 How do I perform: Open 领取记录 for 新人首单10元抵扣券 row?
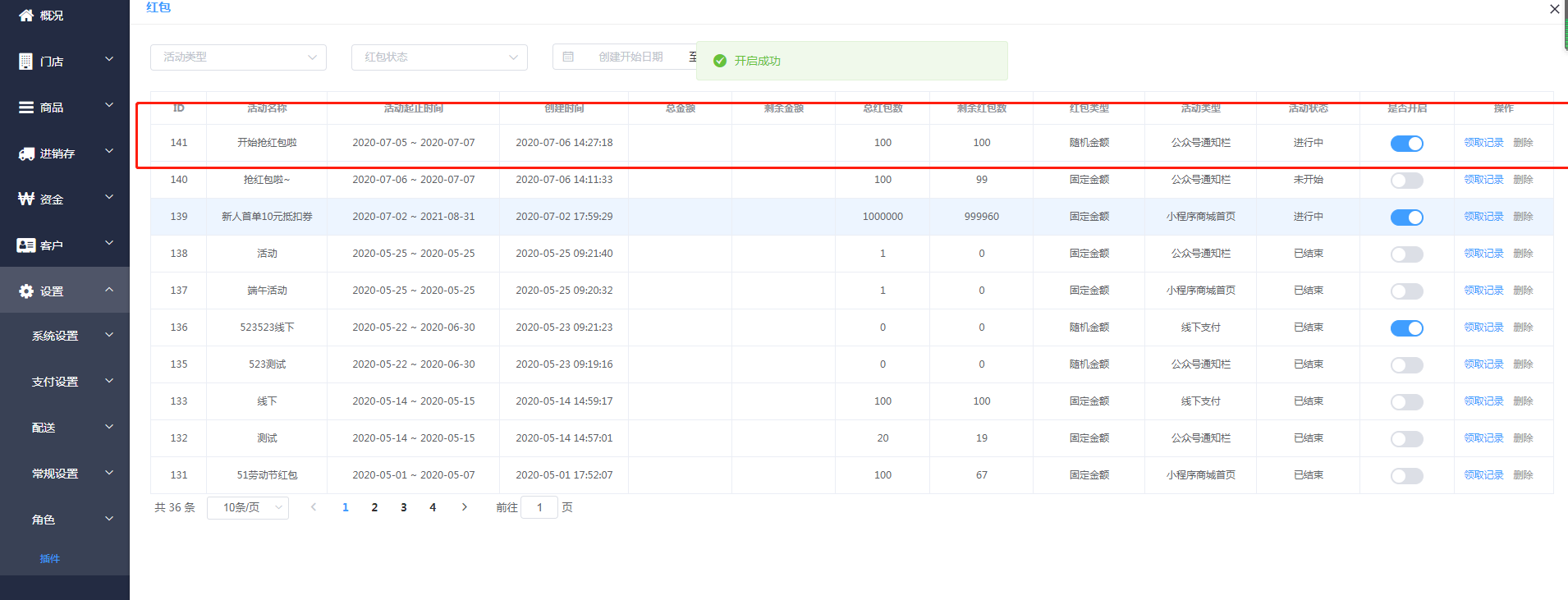pos(1483,217)
